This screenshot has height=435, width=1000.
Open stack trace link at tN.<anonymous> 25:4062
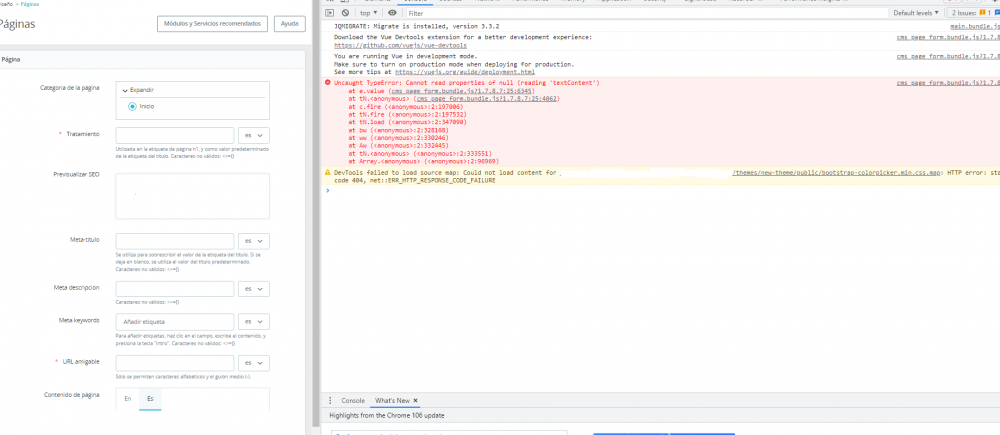point(486,99)
